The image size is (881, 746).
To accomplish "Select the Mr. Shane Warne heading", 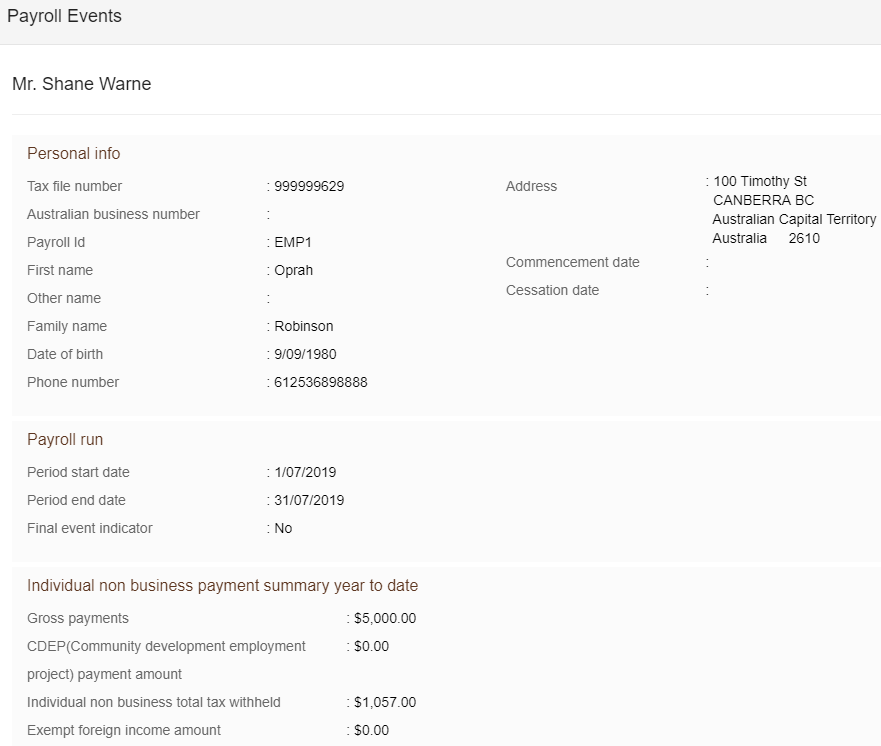I will coord(81,84).
